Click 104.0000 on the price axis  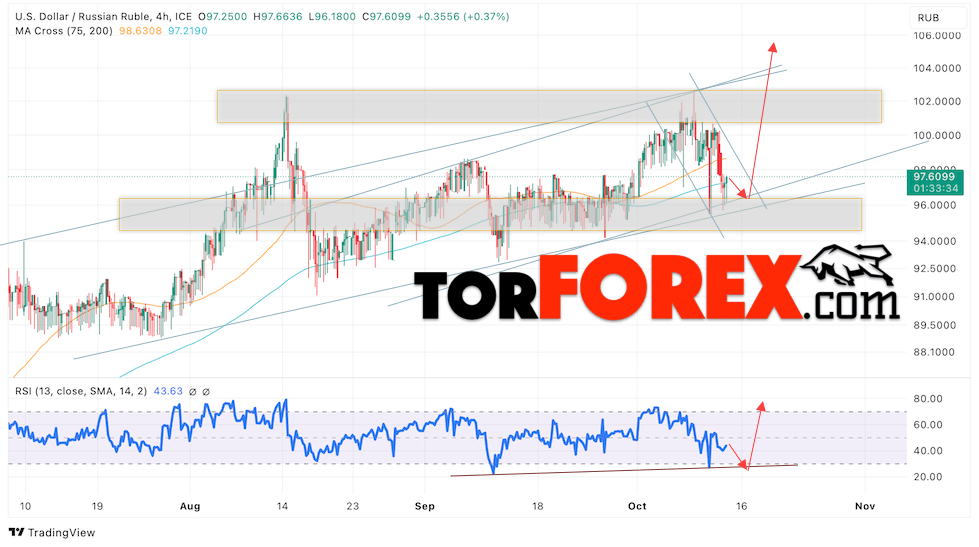(937, 68)
